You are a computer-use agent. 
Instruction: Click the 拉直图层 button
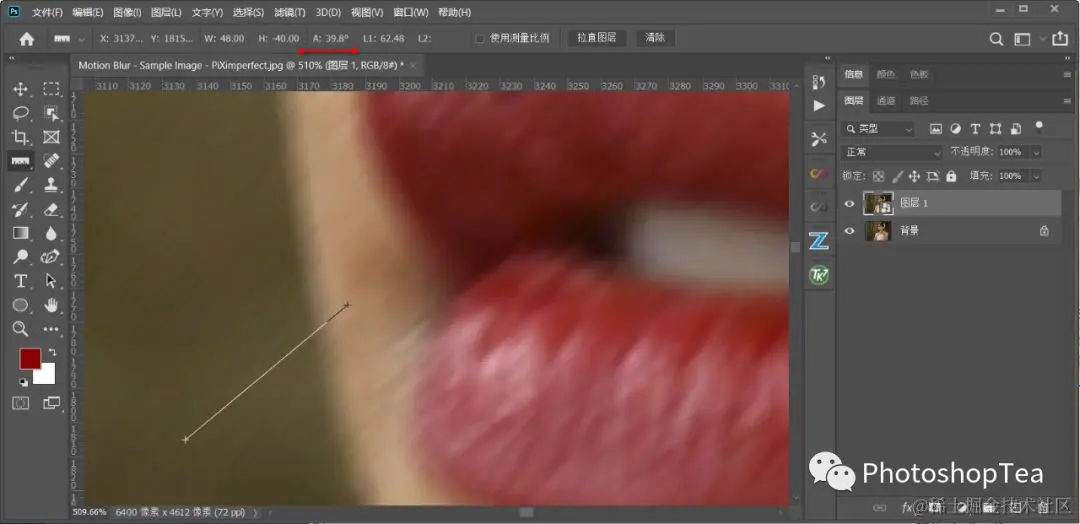(x=596, y=38)
